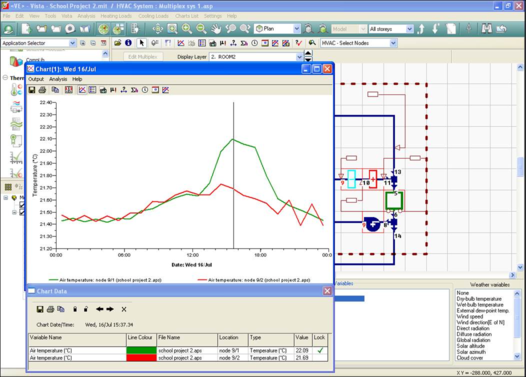
Task: Click the clock icon in chart toolbar
Action: coord(145,90)
